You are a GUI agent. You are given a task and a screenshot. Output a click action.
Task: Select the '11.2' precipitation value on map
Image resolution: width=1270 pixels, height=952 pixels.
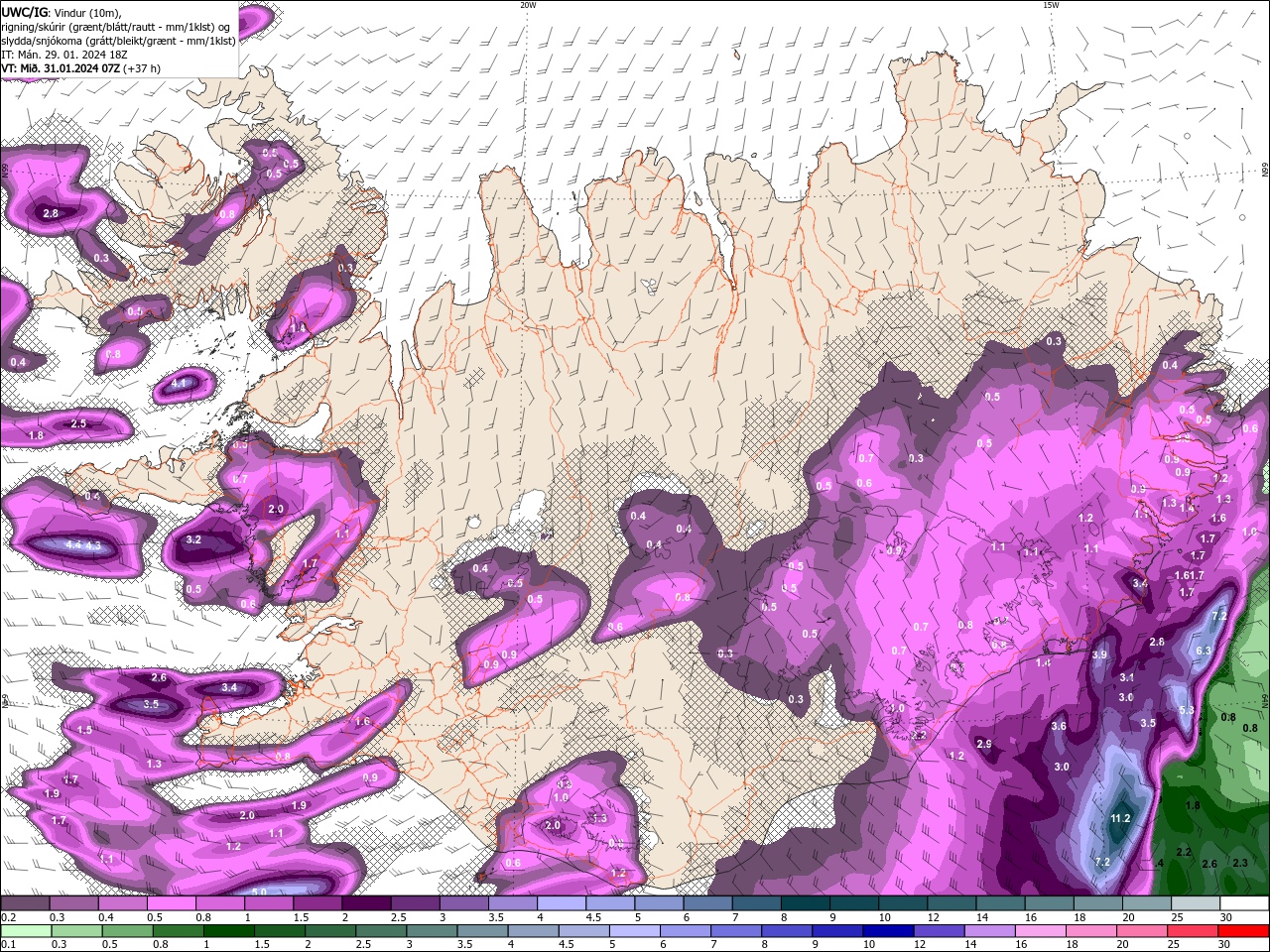[x=1120, y=818]
